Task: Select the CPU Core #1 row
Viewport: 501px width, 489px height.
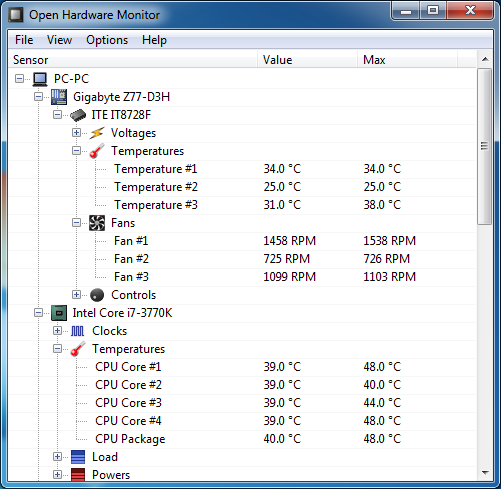Action: point(243,367)
